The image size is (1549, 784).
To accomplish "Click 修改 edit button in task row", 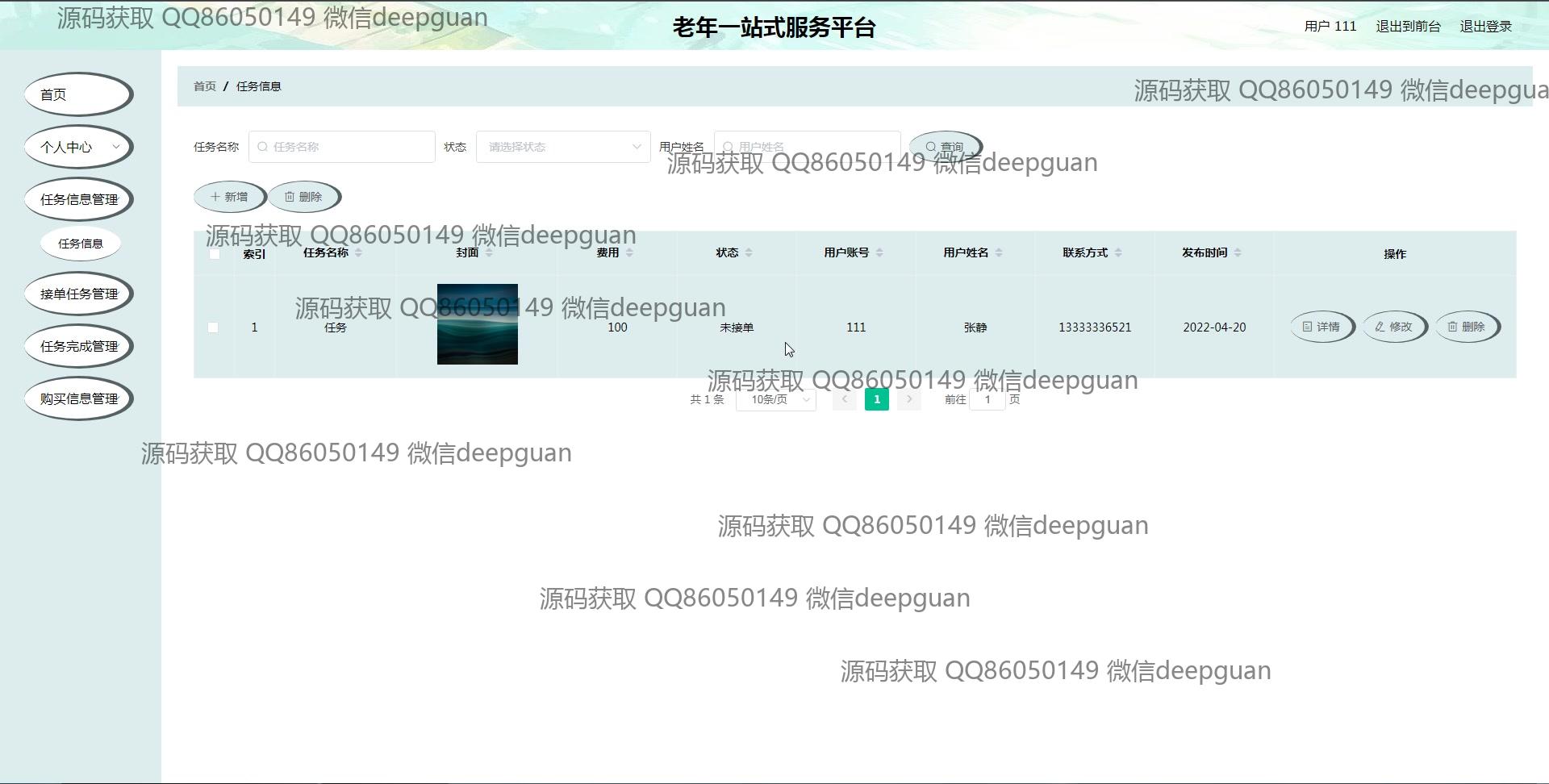I will [x=1394, y=327].
